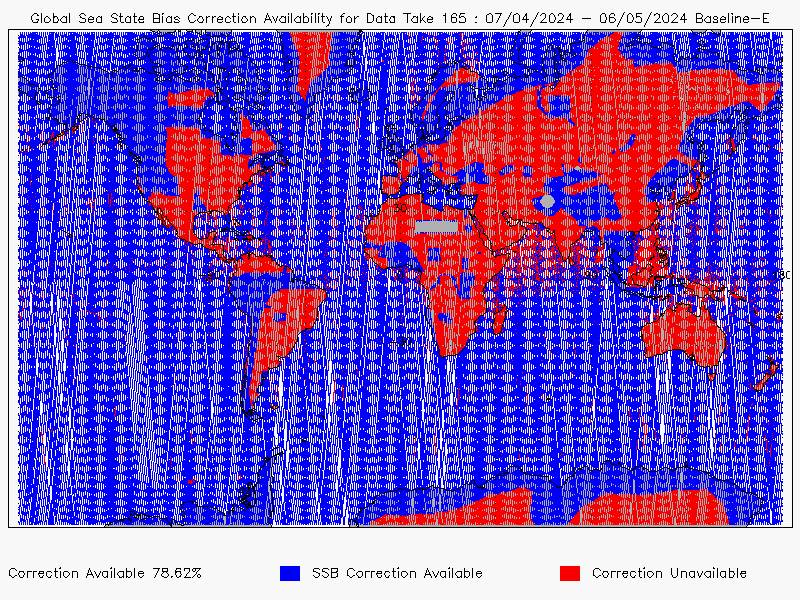Click the 'SSB Correction Available' legend label

pos(397,573)
